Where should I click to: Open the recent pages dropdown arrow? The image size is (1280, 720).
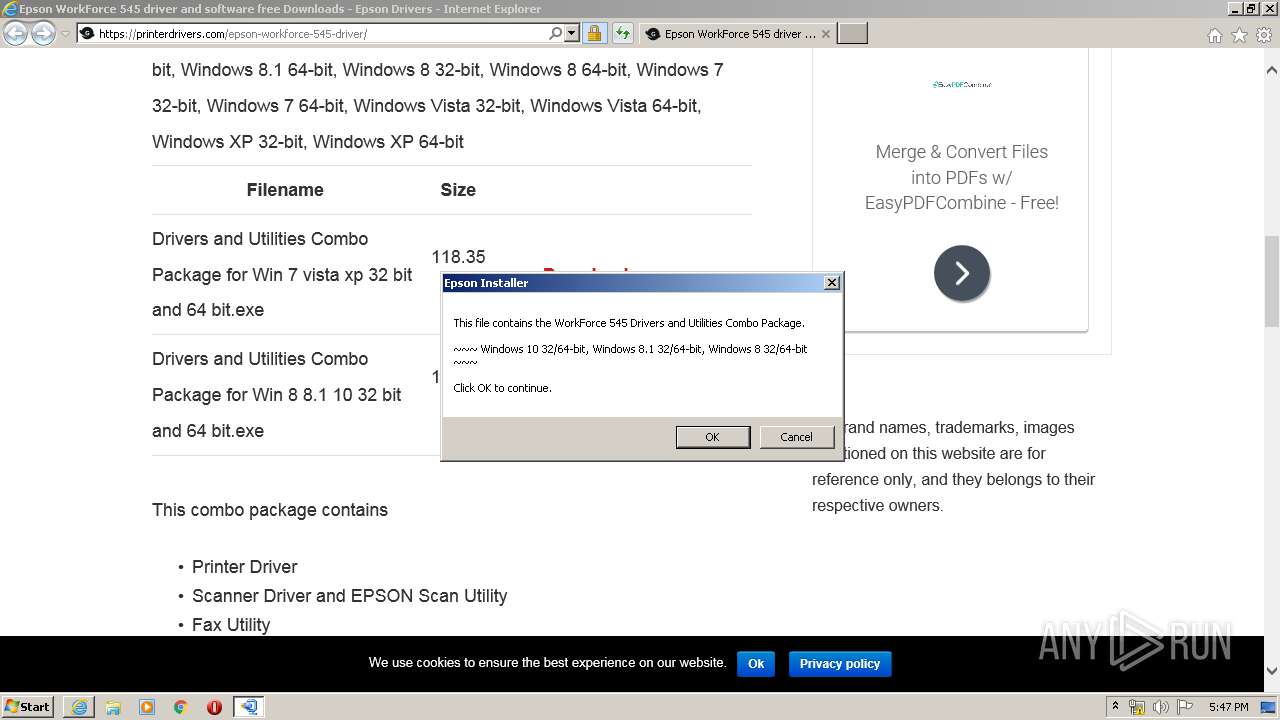click(x=65, y=33)
